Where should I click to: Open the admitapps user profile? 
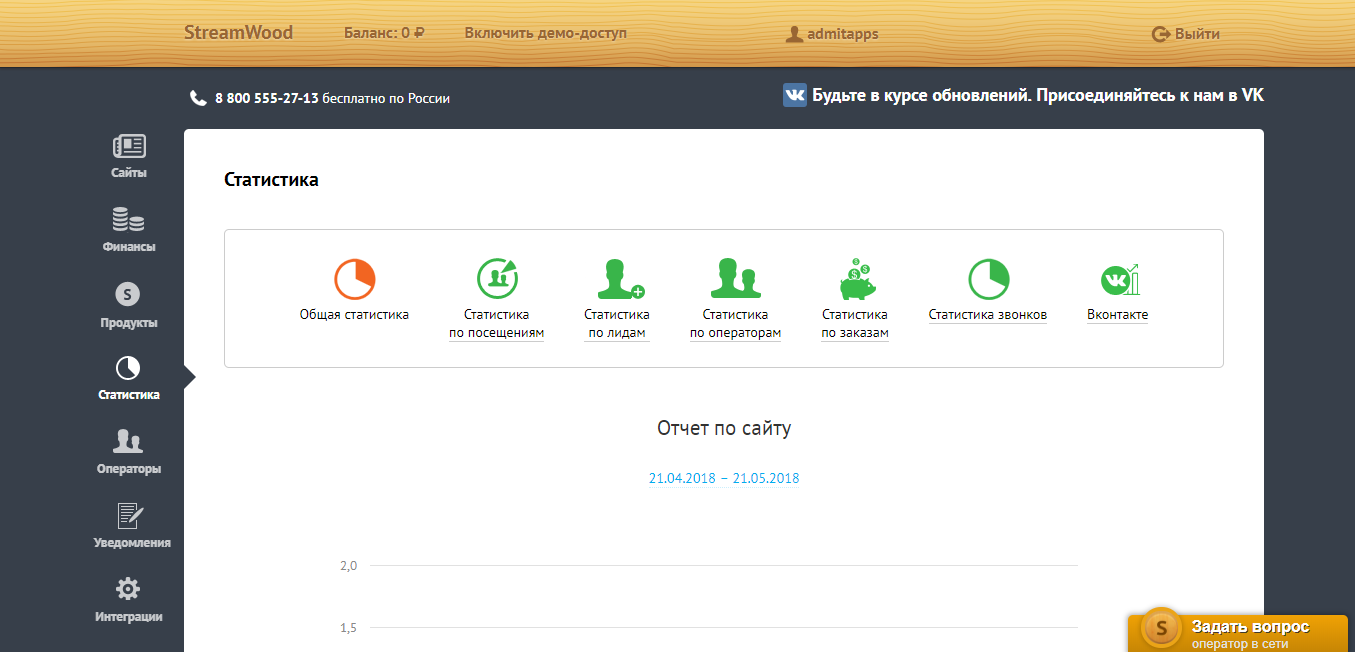pyautogui.click(x=832, y=34)
